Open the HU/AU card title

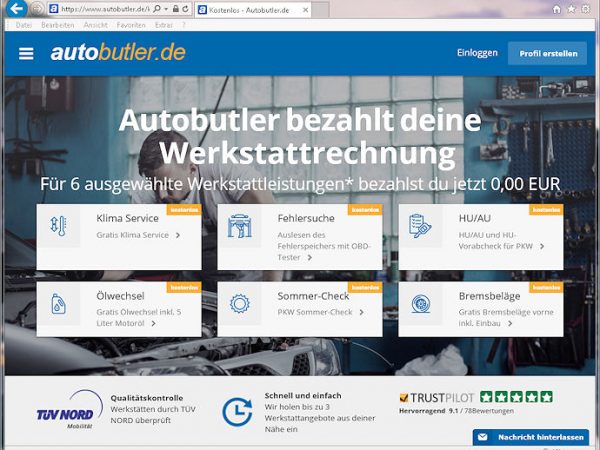(x=474, y=218)
